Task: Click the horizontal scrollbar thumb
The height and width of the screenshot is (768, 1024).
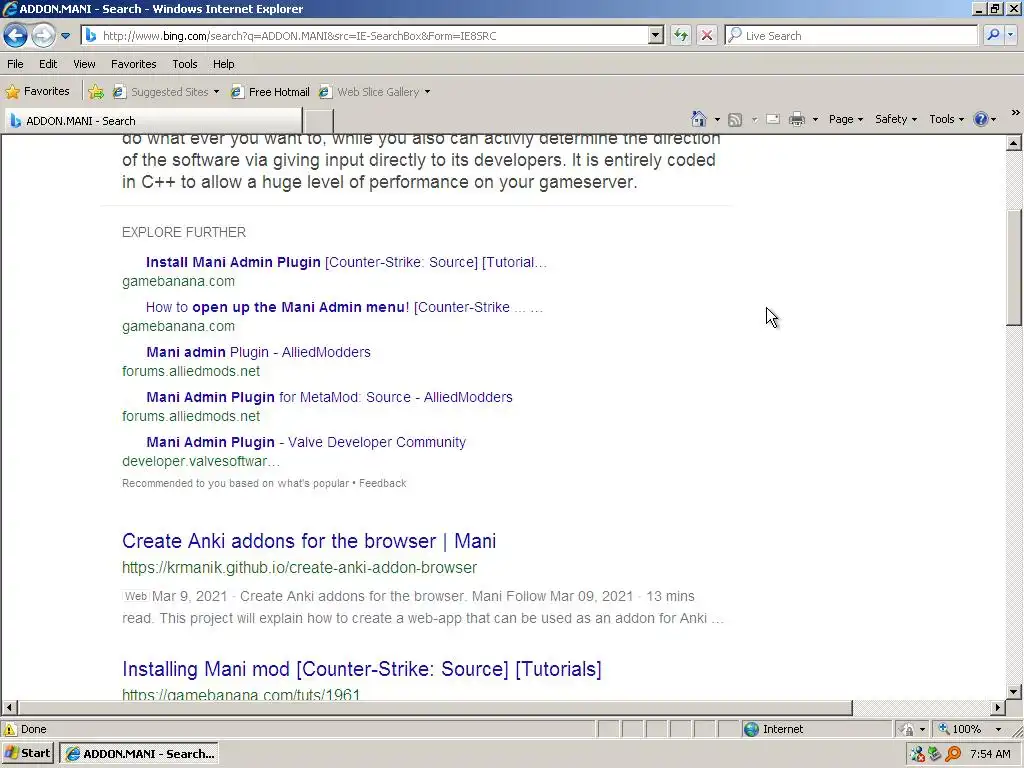Action: 435,707
